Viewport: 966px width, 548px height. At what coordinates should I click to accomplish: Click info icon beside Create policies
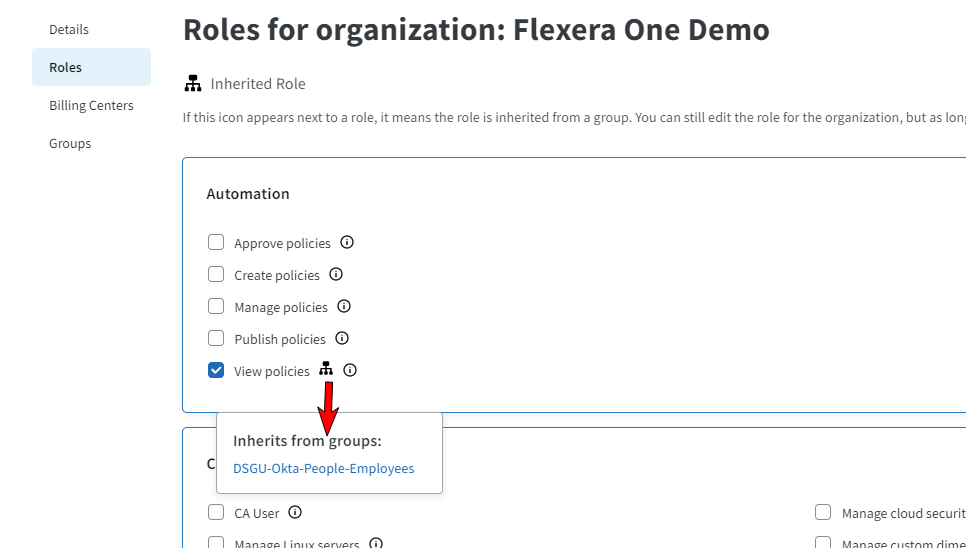(336, 274)
